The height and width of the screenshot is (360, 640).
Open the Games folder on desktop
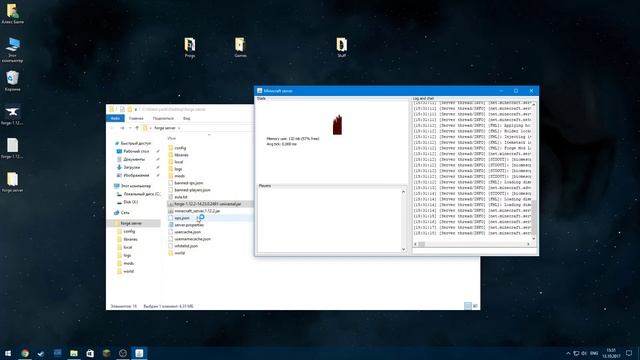[x=240, y=47]
